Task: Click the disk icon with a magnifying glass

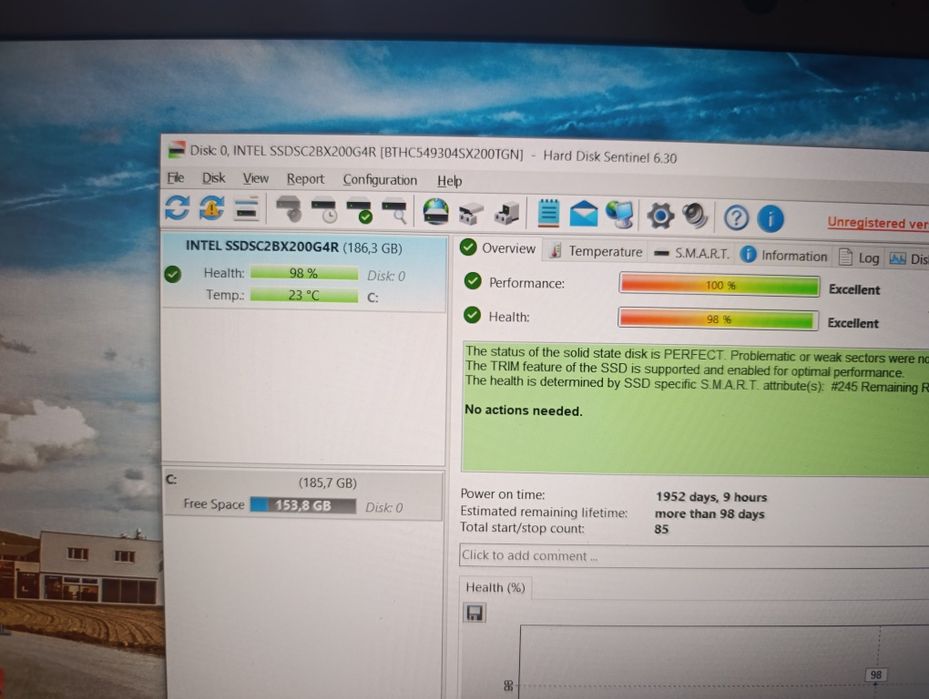Action: point(394,212)
